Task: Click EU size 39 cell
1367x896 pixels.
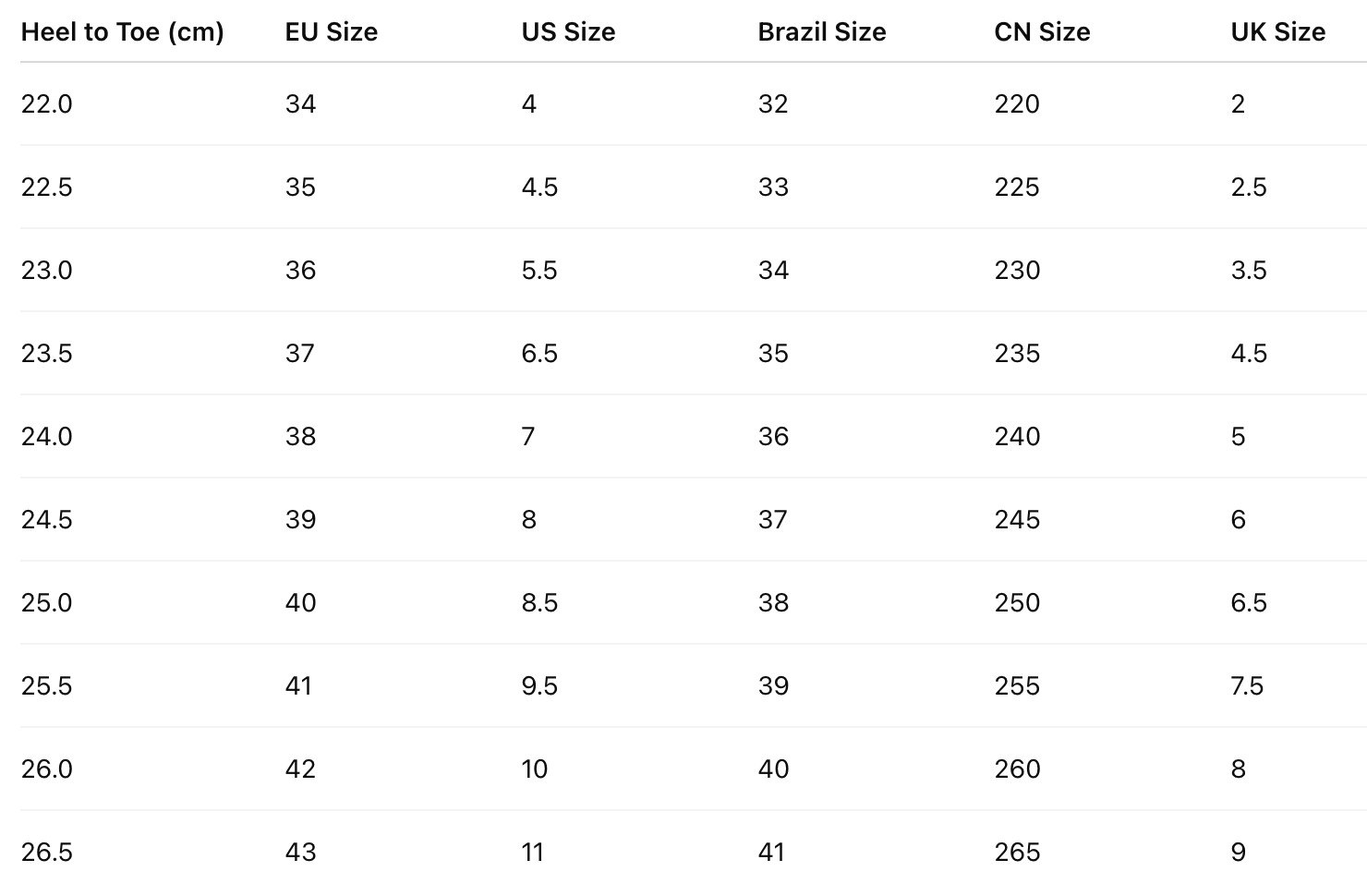Action: [300, 520]
